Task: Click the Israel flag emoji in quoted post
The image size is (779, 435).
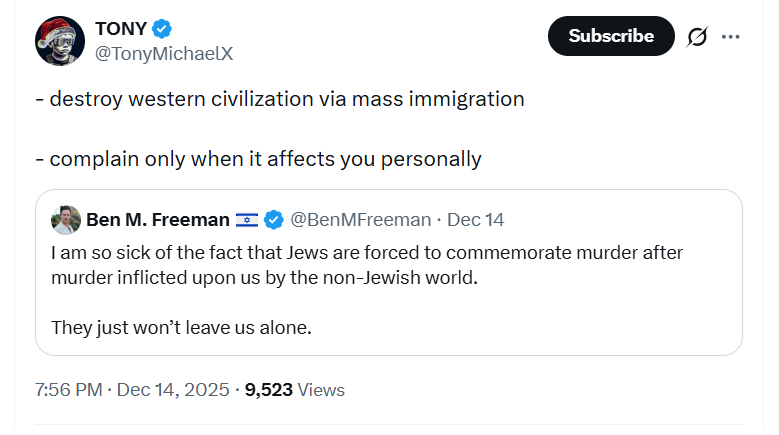Action: [x=247, y=219]
